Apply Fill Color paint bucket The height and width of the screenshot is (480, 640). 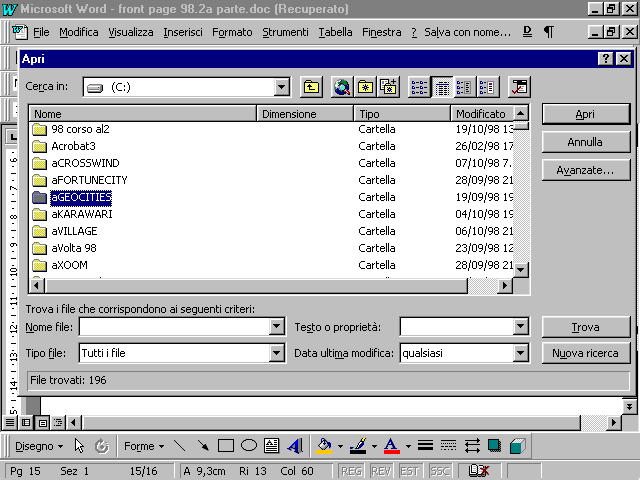coord(324,446)
